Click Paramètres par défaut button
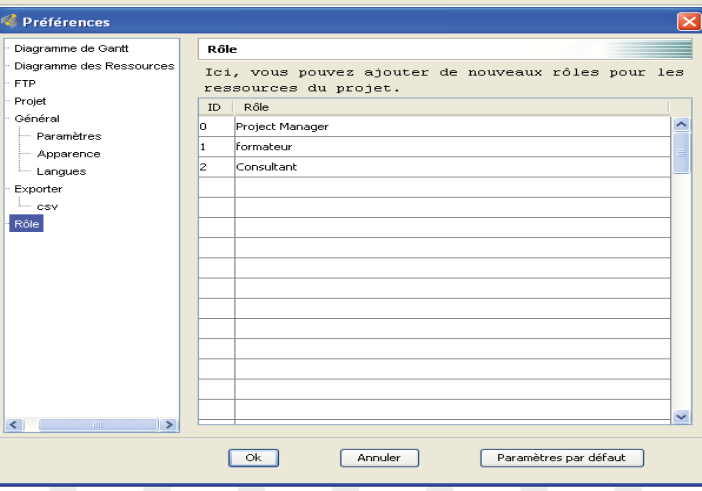Screen dimensions: 702x491 point(562,457)
